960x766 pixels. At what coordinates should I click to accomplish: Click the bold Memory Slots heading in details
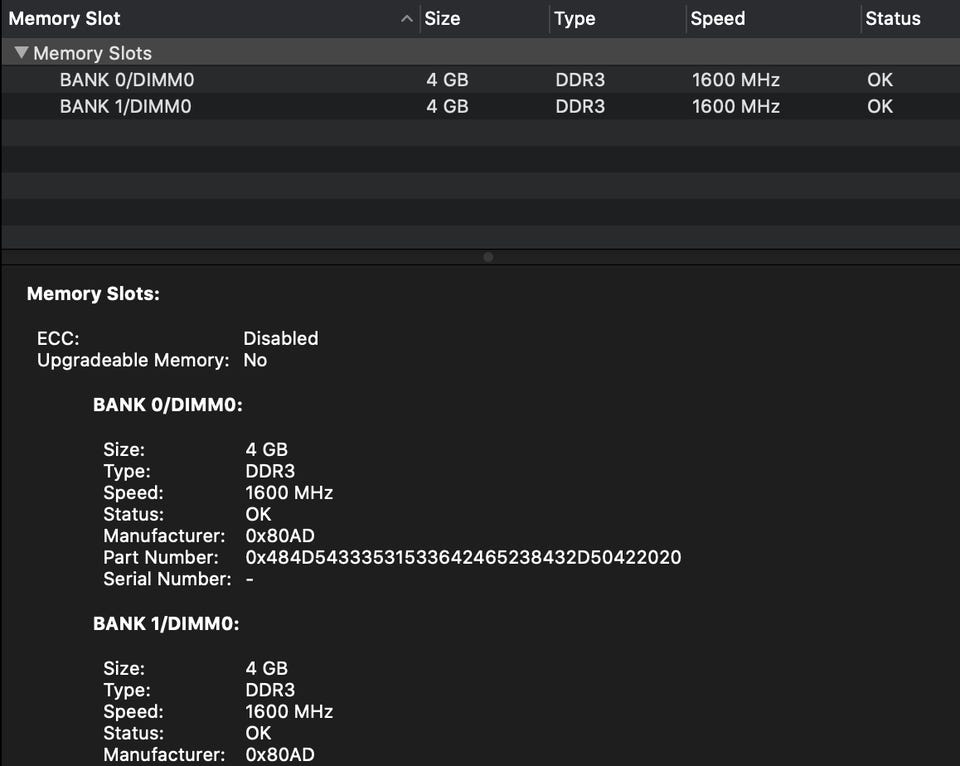[x=93, y=294]
